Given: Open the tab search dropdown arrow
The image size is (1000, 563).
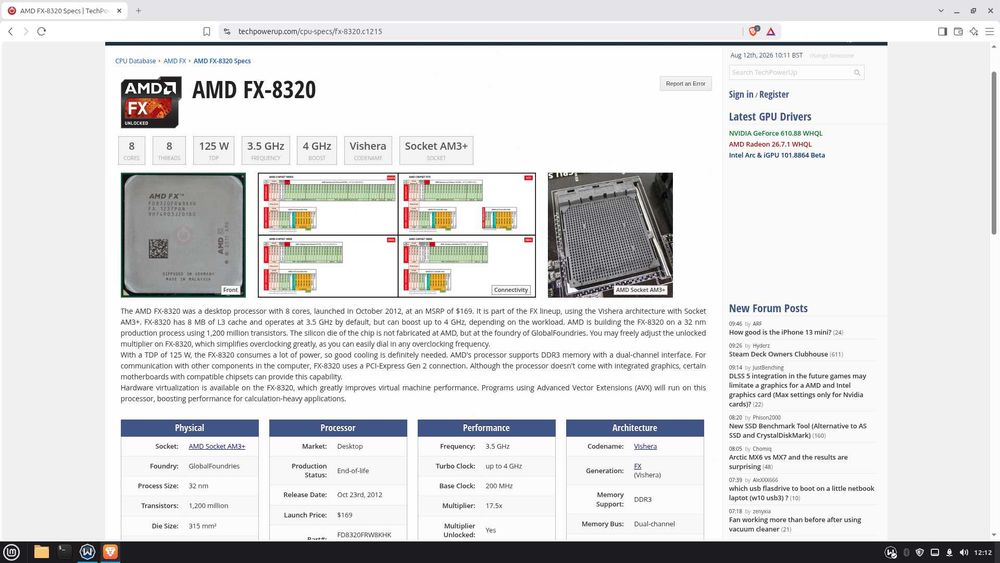Looking at the screenshot, I should tap(941, 11).
